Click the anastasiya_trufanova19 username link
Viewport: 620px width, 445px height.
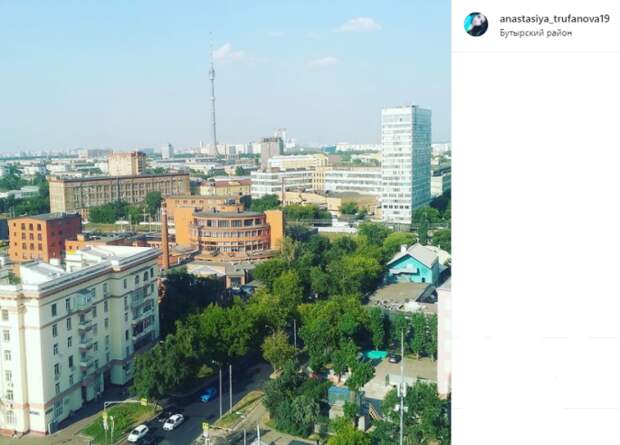(x=554, y=19)
